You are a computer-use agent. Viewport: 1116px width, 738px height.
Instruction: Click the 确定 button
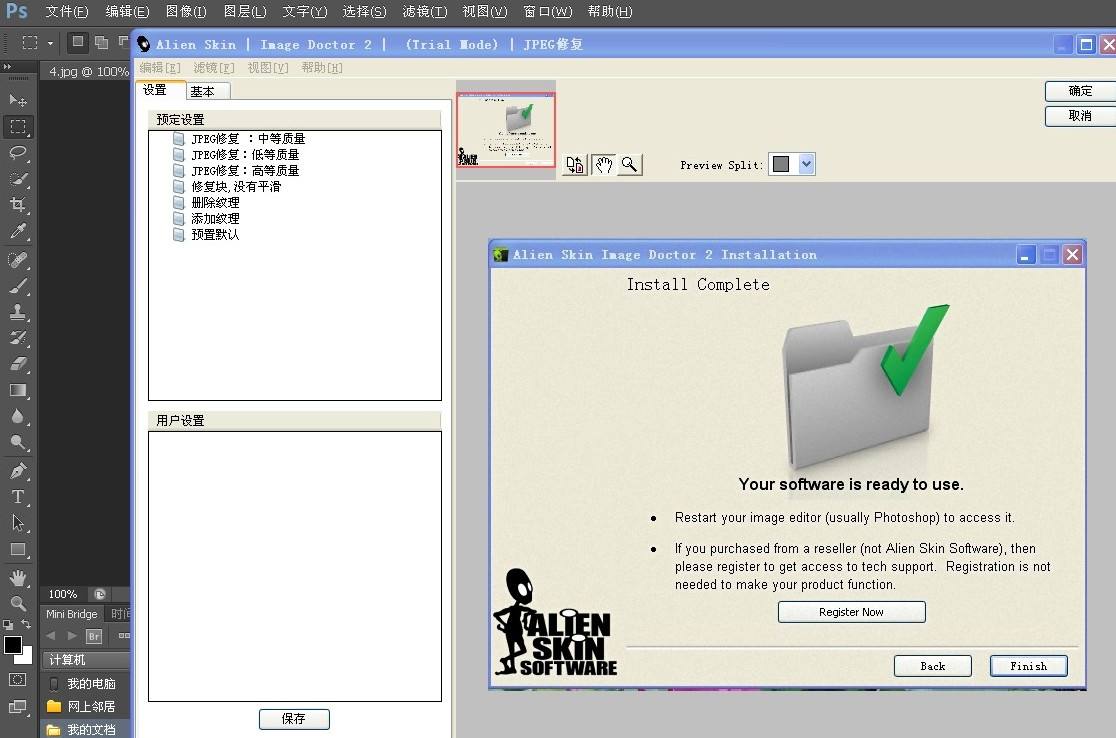click(1080, 91)
